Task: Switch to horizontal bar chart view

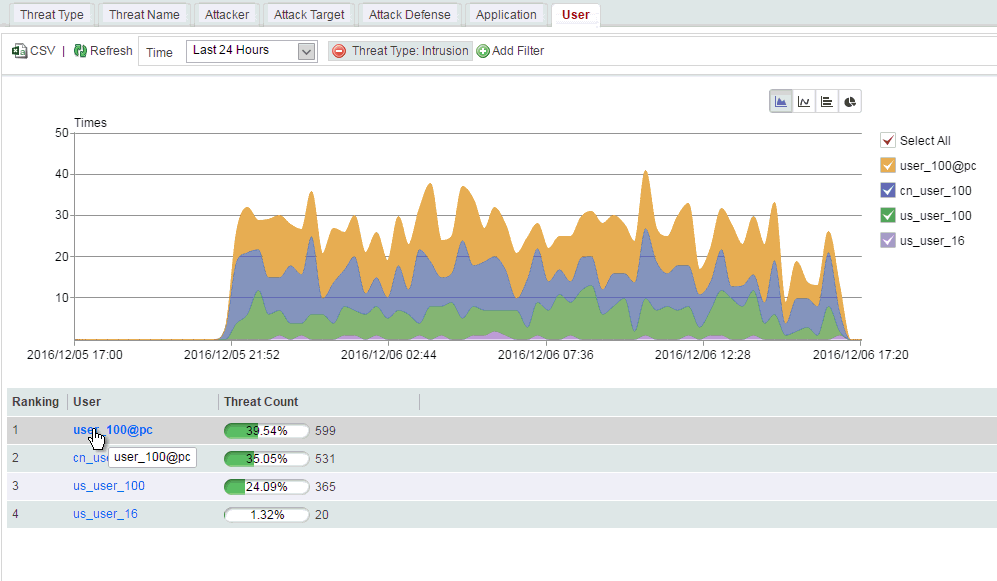Action: tap(827, 102)
